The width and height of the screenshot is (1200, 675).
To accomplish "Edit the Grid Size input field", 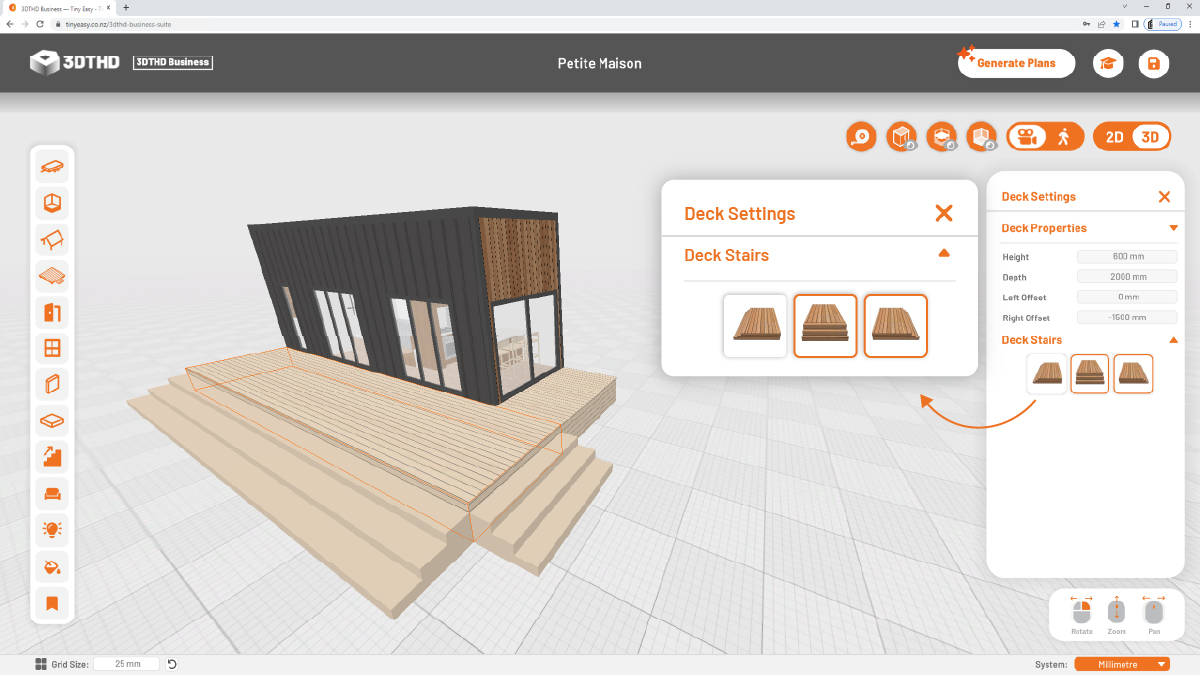I will pos(127,664).
